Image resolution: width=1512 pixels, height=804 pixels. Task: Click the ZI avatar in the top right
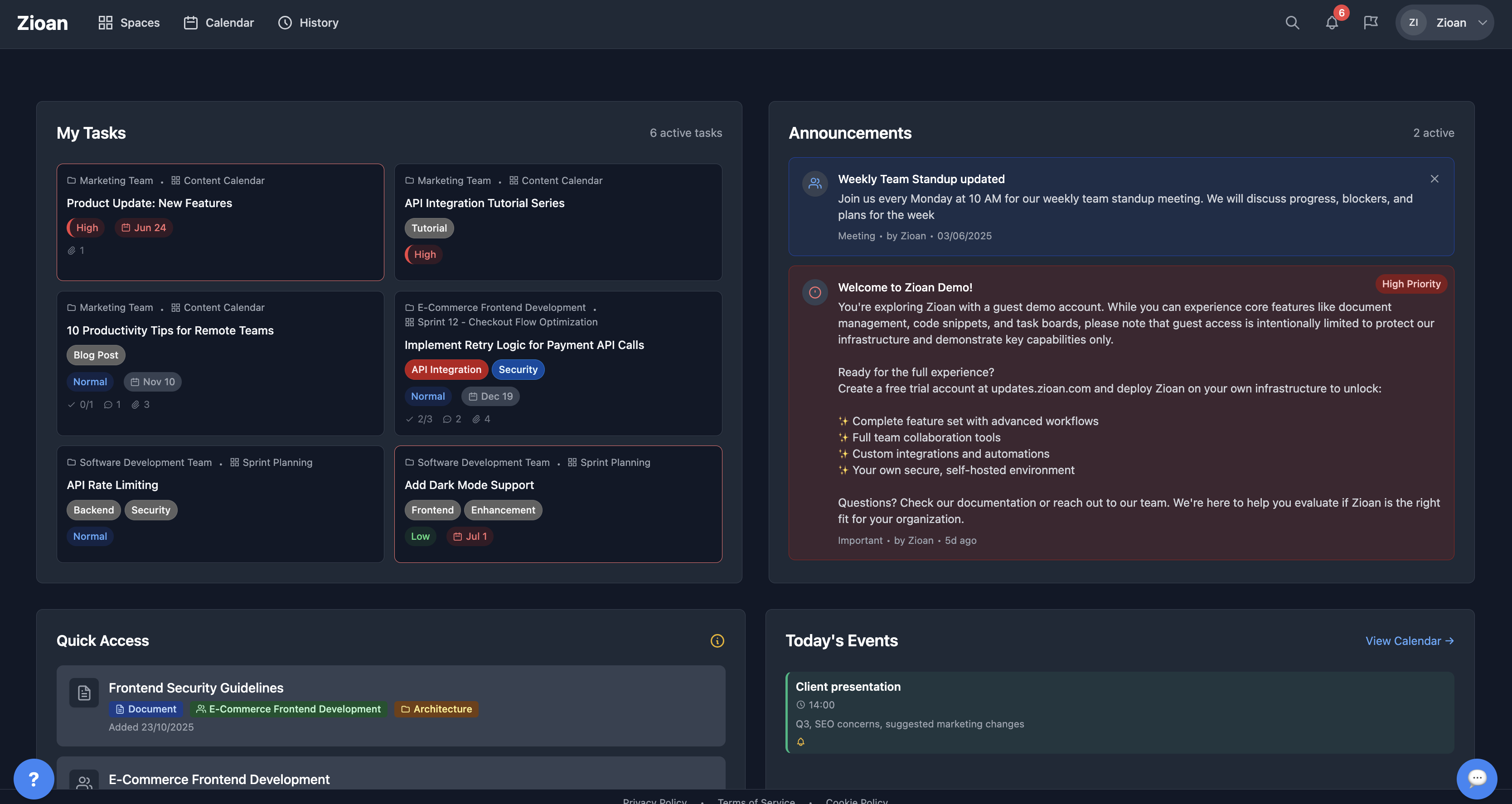point(1413,22)
